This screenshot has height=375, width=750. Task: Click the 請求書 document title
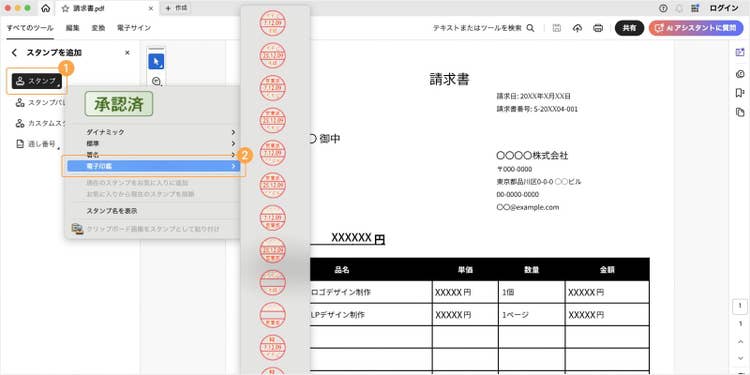[x=449, y=79]
